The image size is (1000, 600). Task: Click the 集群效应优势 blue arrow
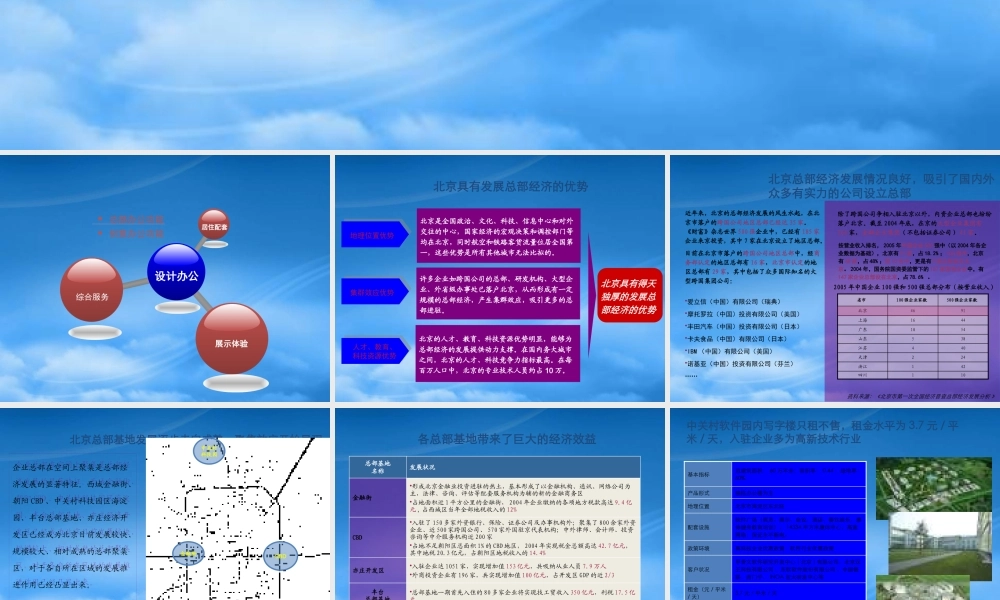click(374, 291)
